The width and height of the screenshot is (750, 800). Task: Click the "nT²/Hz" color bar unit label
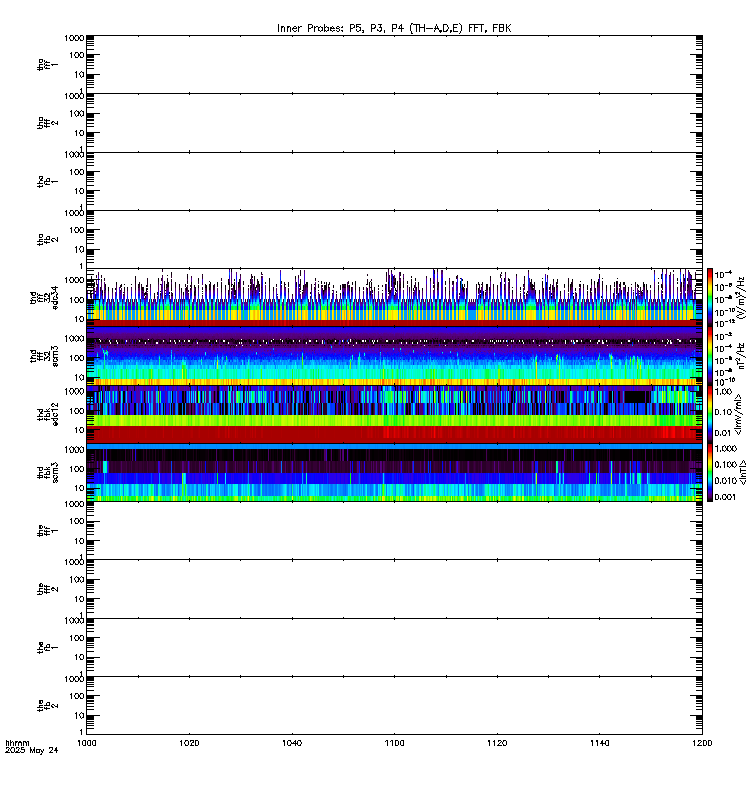pyautogui.click(x=742, y=356)
